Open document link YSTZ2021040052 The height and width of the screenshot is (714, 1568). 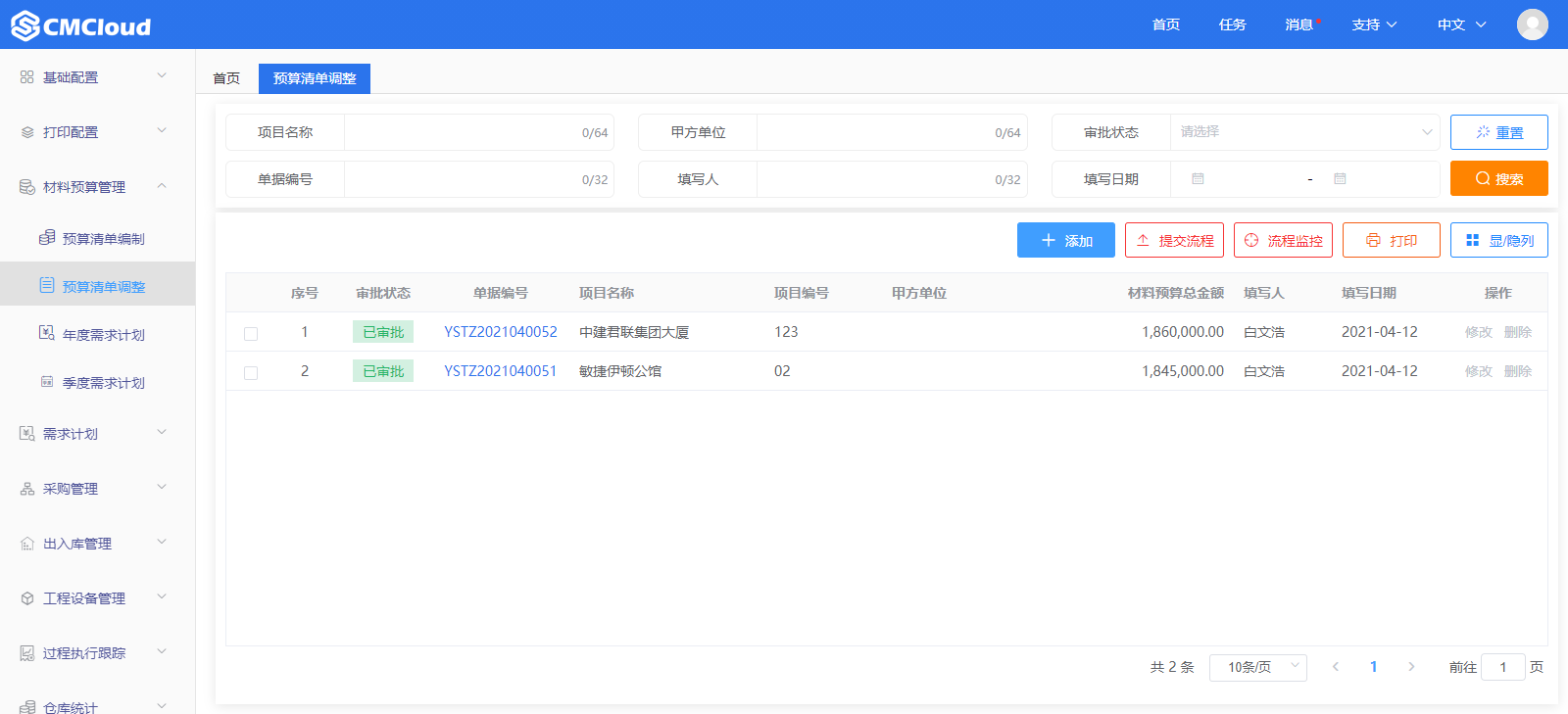click(x=500, y=332)
